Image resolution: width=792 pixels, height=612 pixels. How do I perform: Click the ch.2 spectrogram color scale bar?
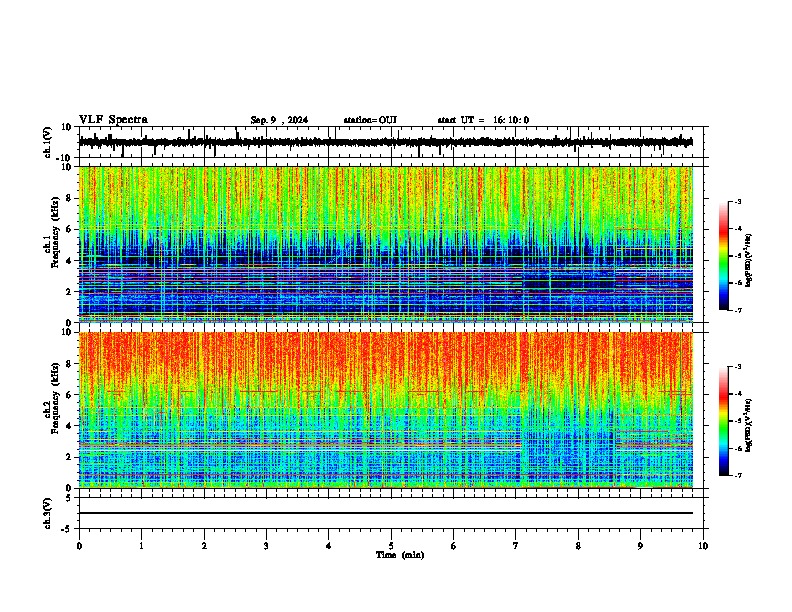click(723, 421)
